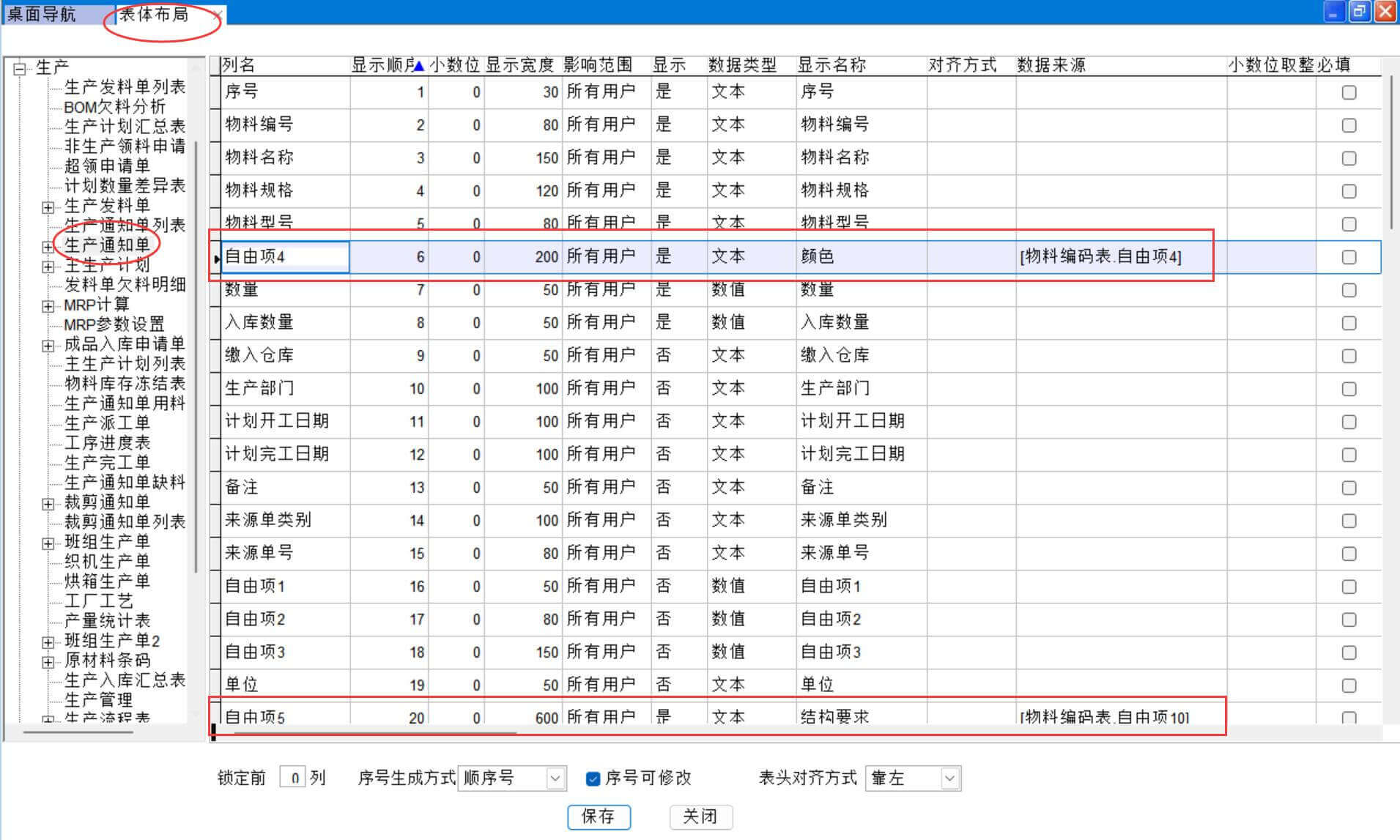1400x840 pixels.
Task: Click the 保存 button
Action: 598,817
